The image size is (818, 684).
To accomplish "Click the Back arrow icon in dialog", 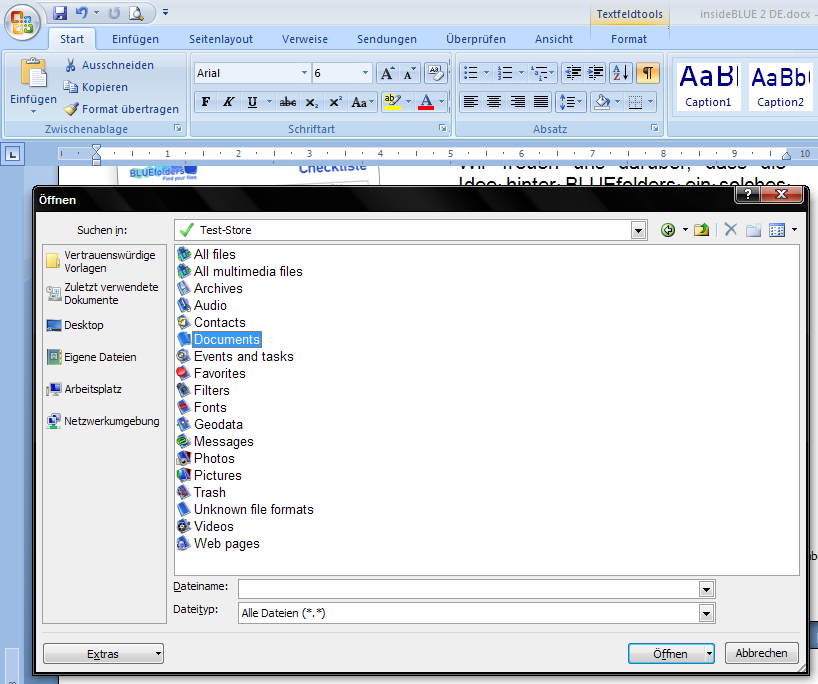I will pos(668,230).
